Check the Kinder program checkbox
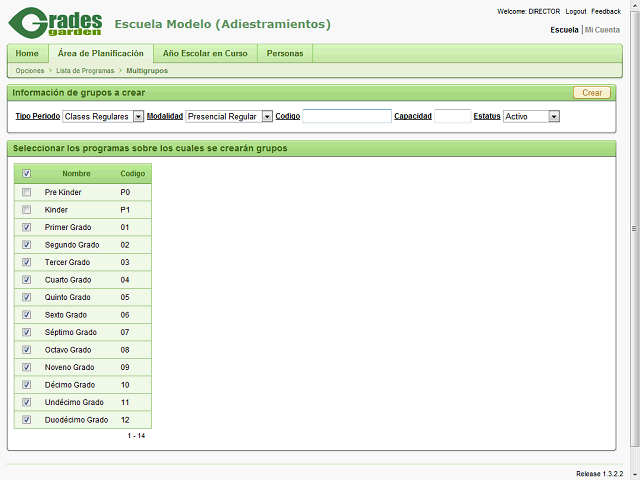This screenshot has width=640, height=480. pos(26,210)
